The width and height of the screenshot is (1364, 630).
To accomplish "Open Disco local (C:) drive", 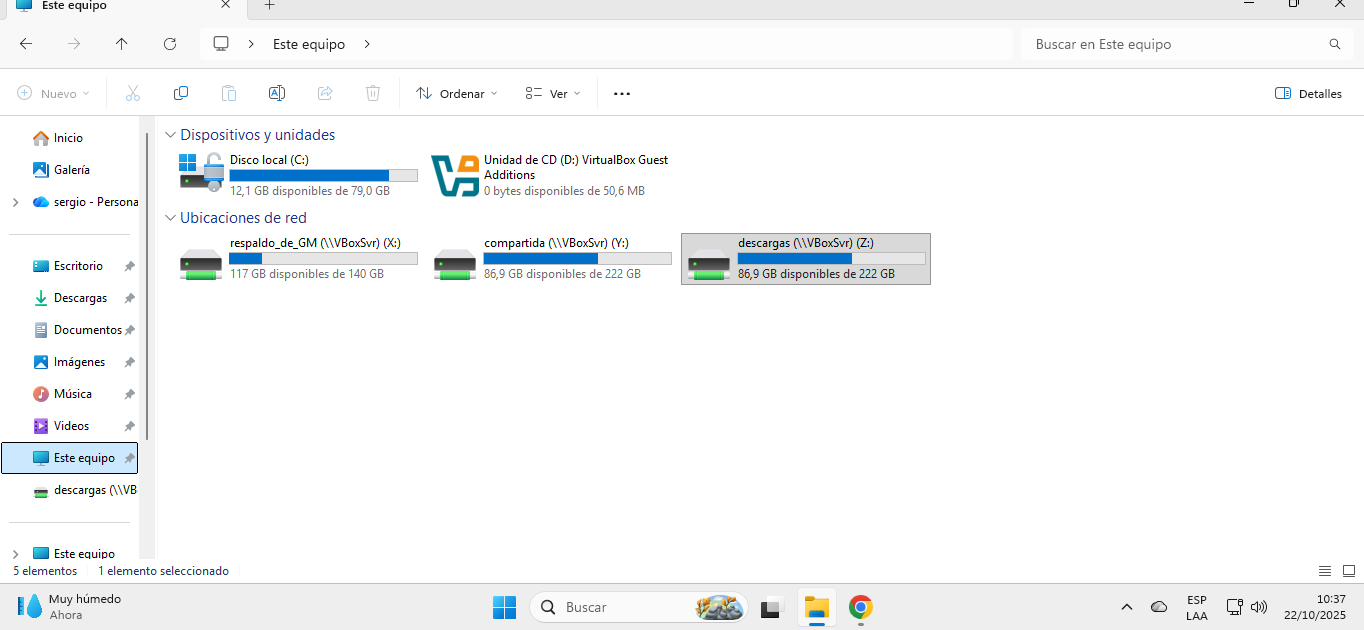I will 297,175.
